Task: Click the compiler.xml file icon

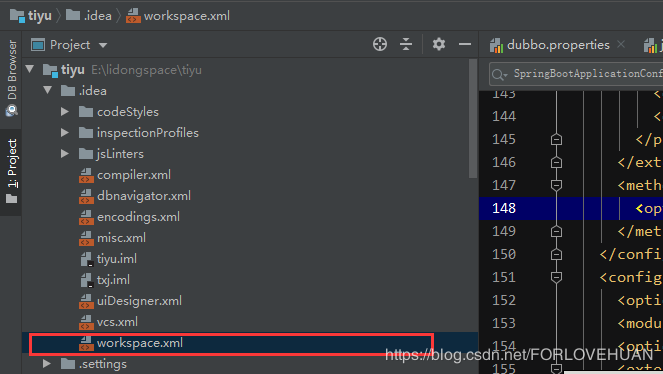Action: pos(86,175)
